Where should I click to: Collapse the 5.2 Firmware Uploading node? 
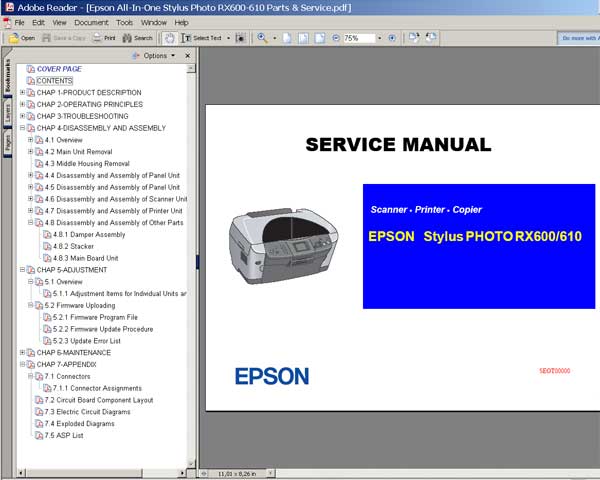30,305
